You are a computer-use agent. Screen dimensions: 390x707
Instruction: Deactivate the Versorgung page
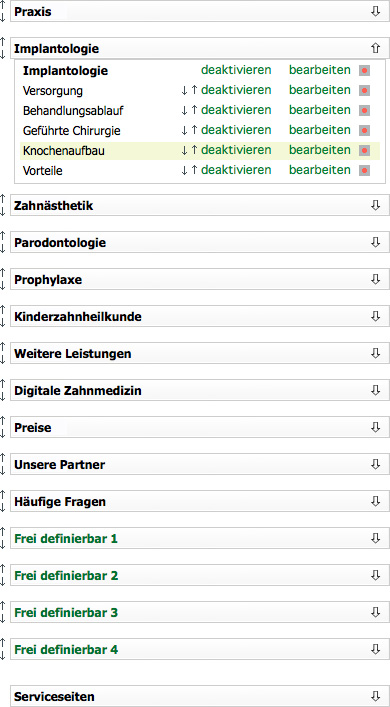[x=236, y=90]
